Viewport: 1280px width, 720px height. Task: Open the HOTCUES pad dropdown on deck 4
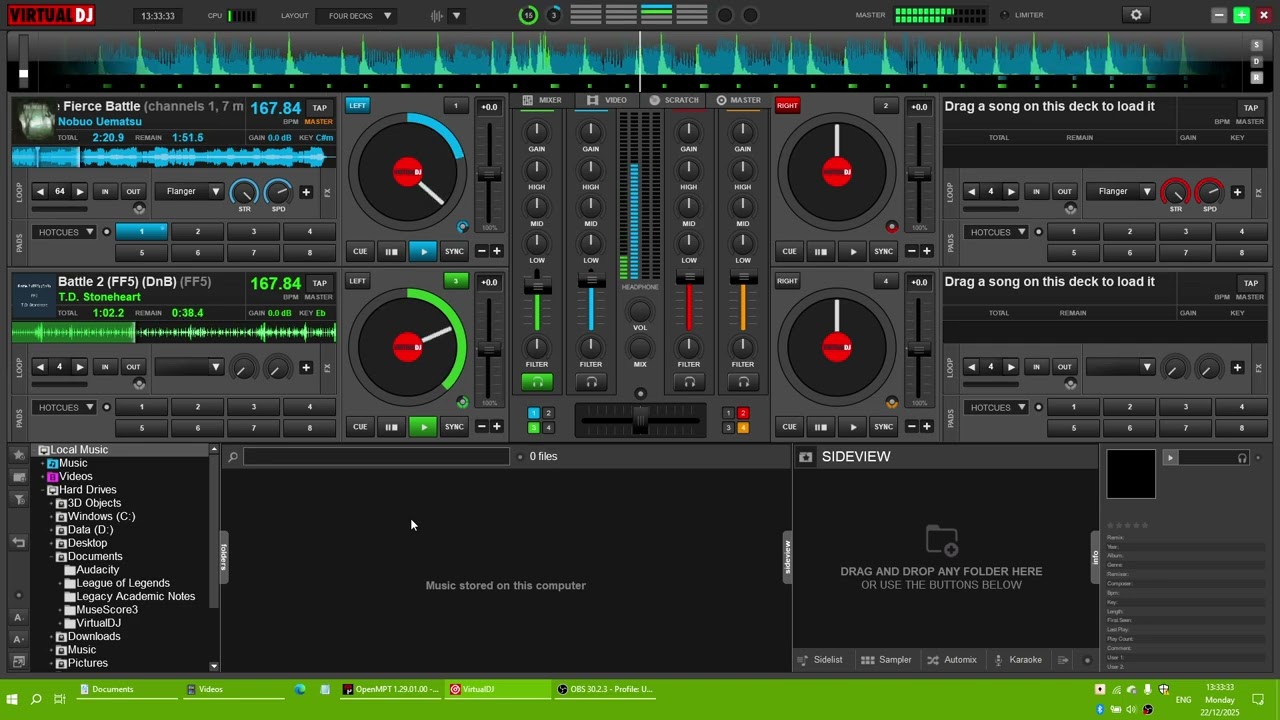coord(997,407)
